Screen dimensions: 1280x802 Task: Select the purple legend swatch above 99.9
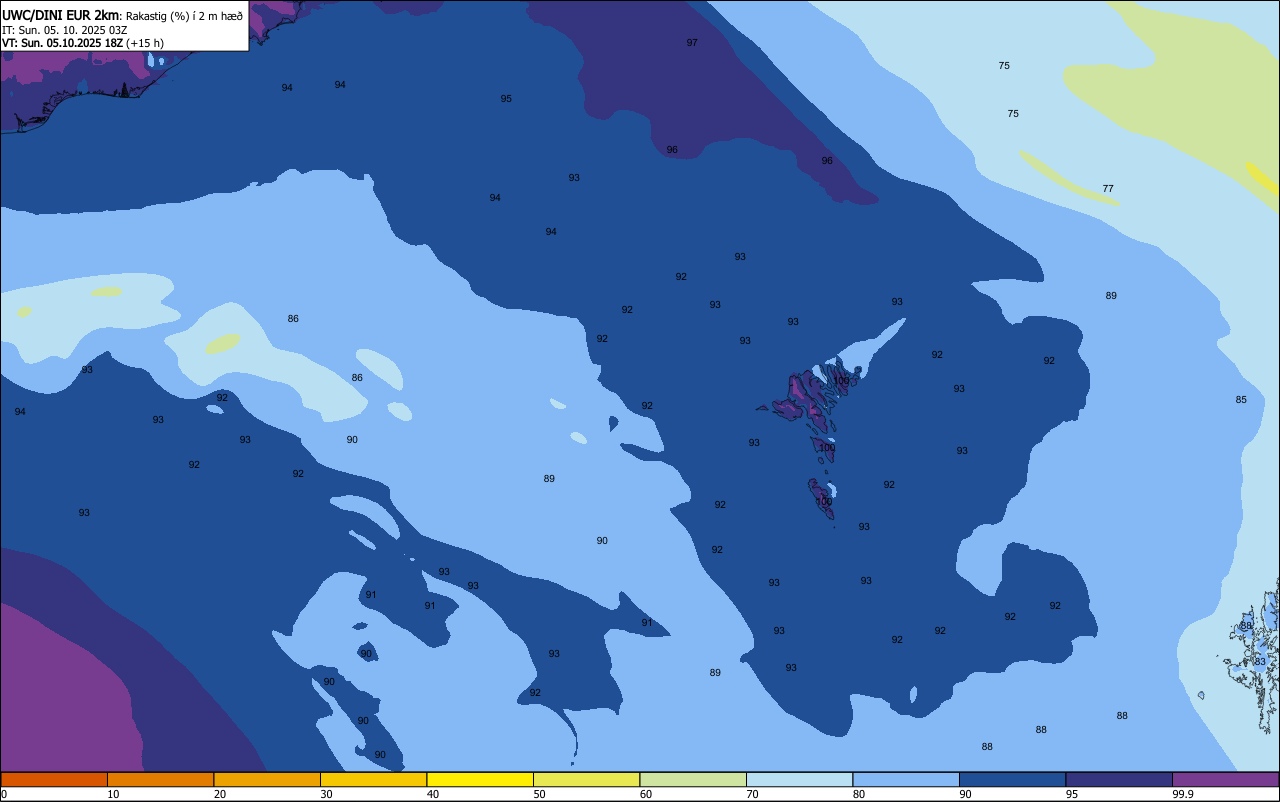(x=1225, y=779)
